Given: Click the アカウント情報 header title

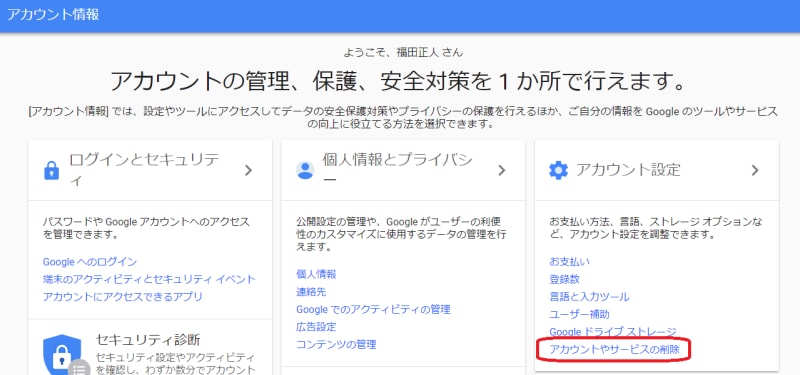Looking at the screenshot, I should pyautogui.click(x=53, y=14).
